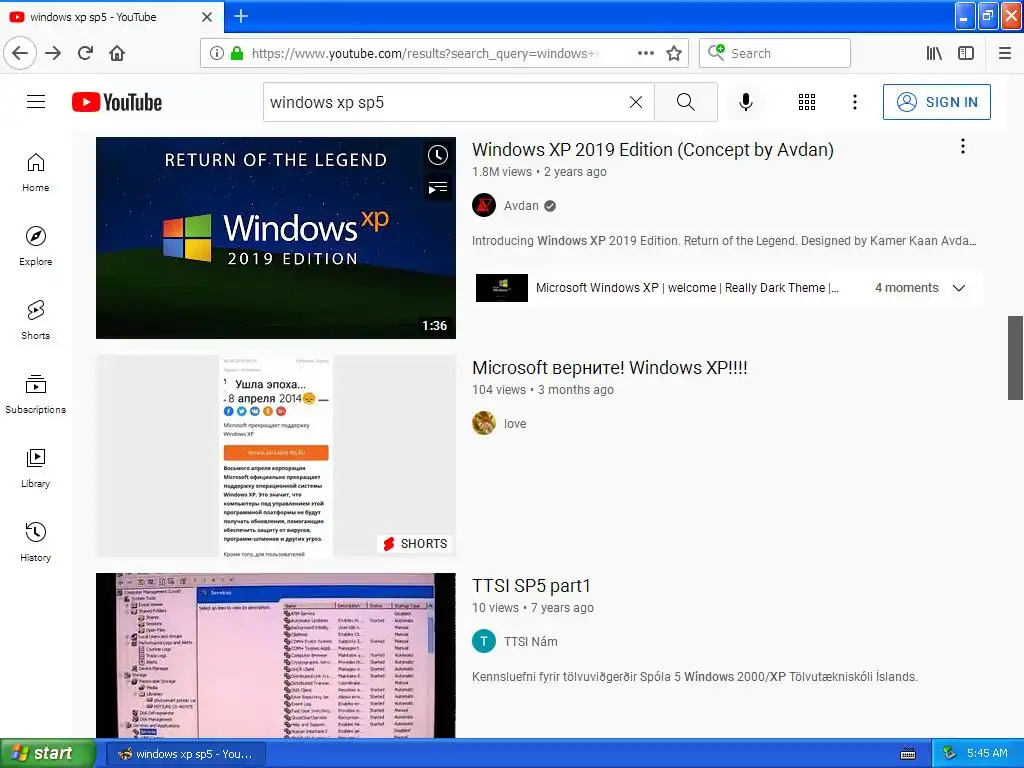Open the Windows start button
Image resolution: width=1024 pixels, height=768 pixels.
(x=48, y=754)
